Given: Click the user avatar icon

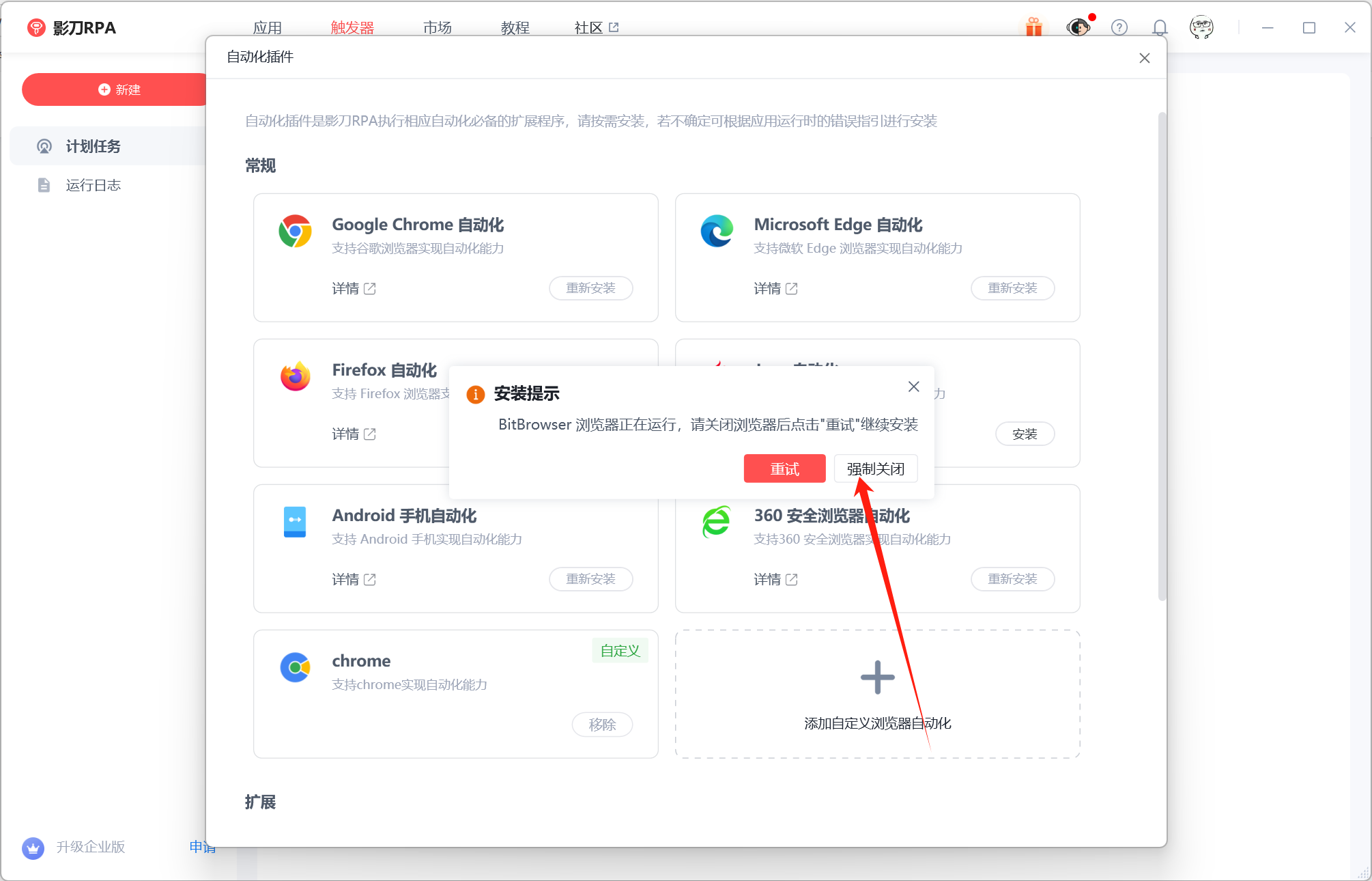Looking at the screenshot, I should [x=1201, y=27].
